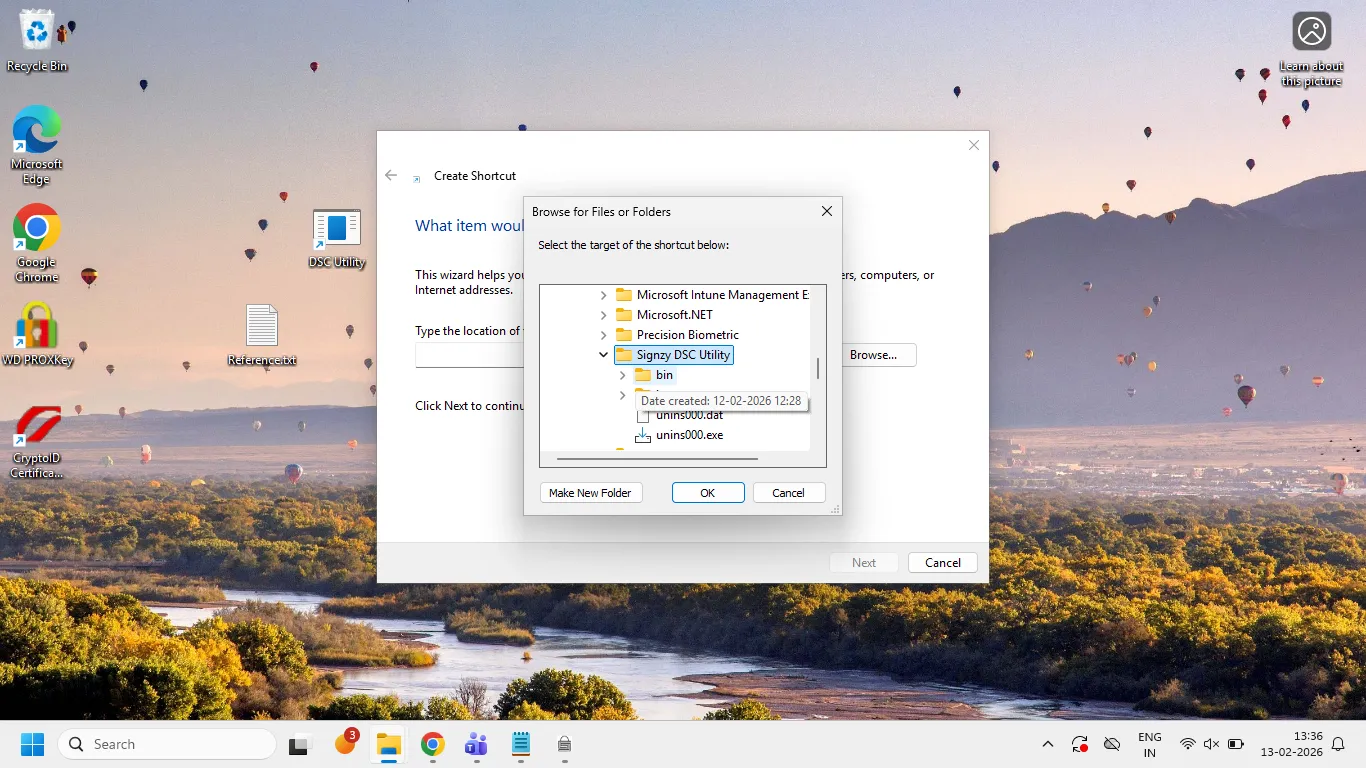Image resolution: width=1366 pixels, height=768 pixels.
Task: Open the orange app with badge 3 in the taskbar
Action: click(345, 743)
